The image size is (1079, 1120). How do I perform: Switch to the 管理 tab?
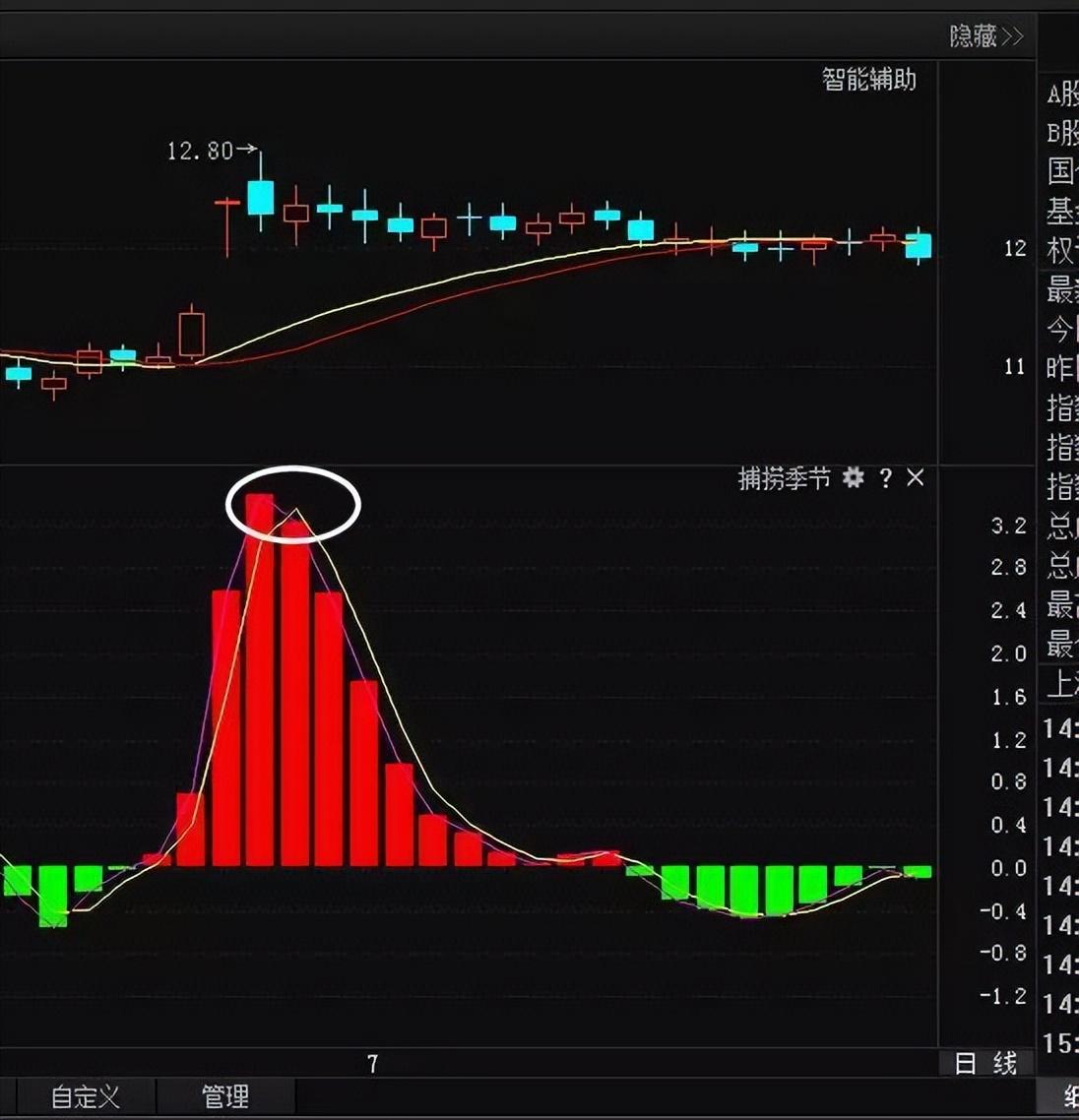pos(224,1097)
